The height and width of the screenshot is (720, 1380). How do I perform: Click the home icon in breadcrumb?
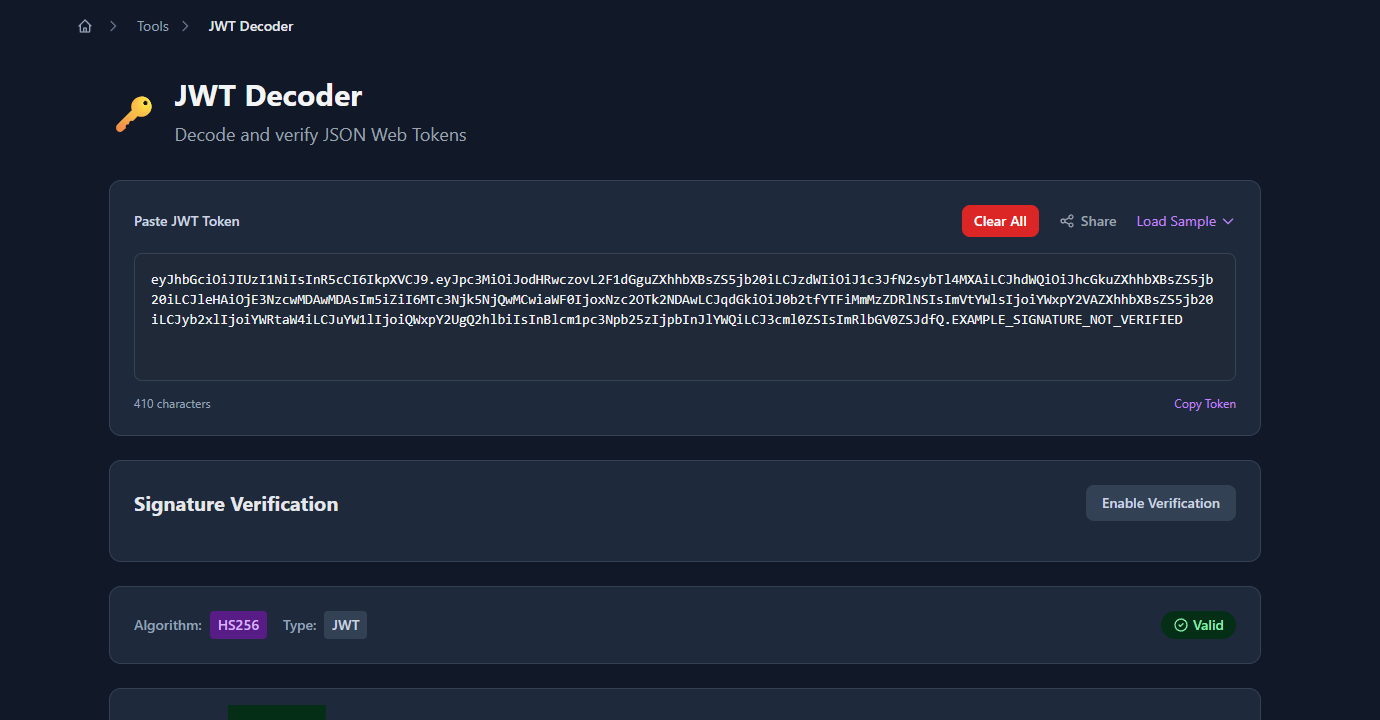coord(84,25)
